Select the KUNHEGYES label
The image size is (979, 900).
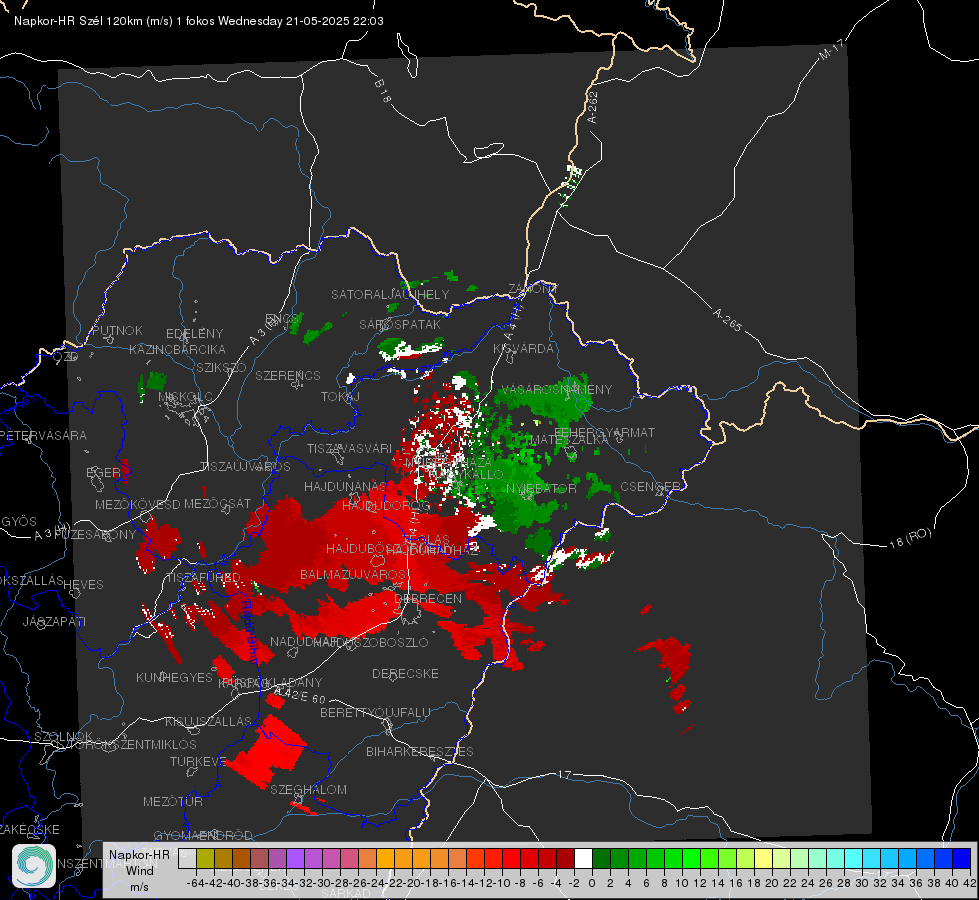(174, 677)
